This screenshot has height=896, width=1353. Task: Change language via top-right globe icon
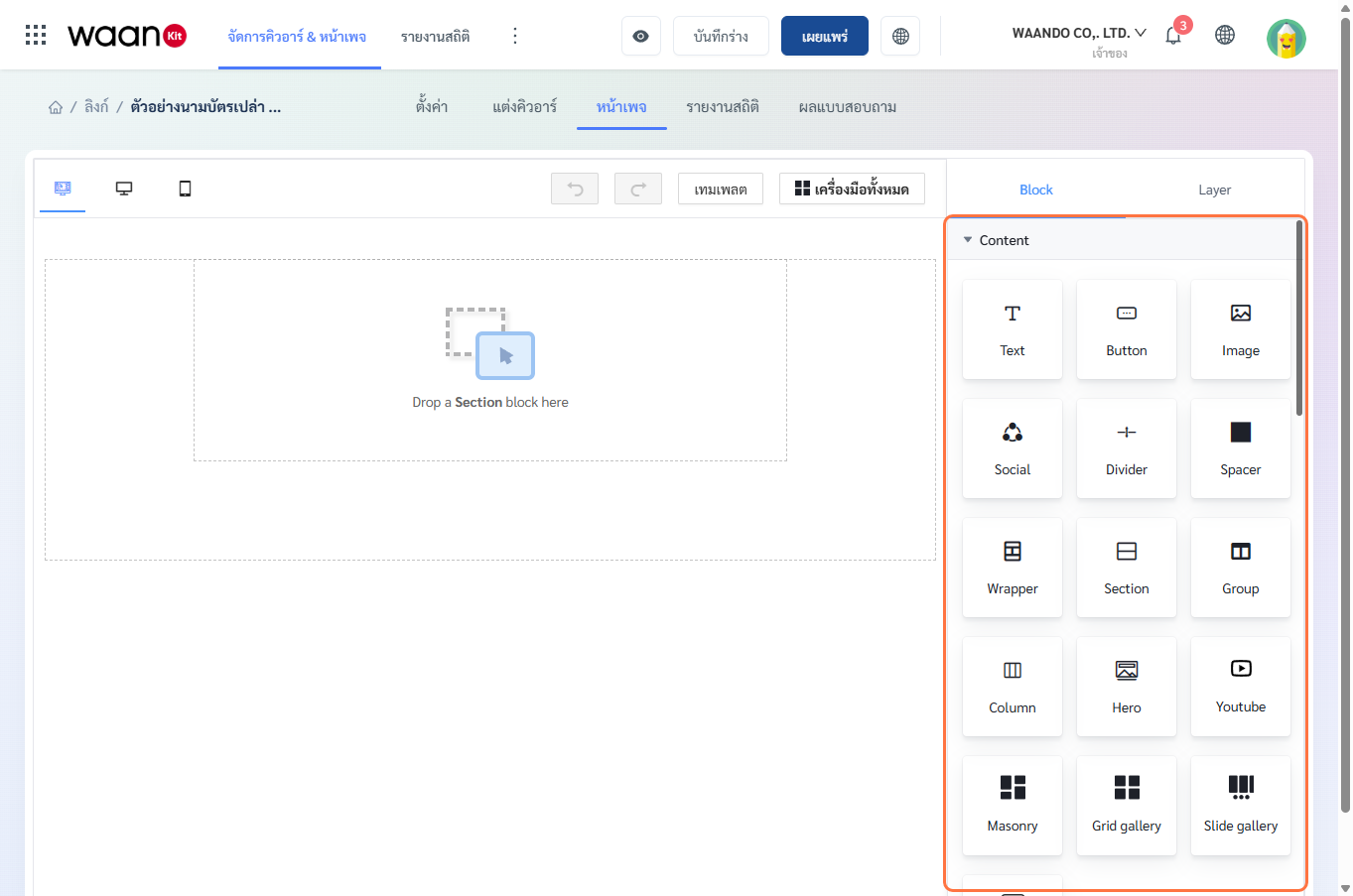click(x=1225, y=35)
